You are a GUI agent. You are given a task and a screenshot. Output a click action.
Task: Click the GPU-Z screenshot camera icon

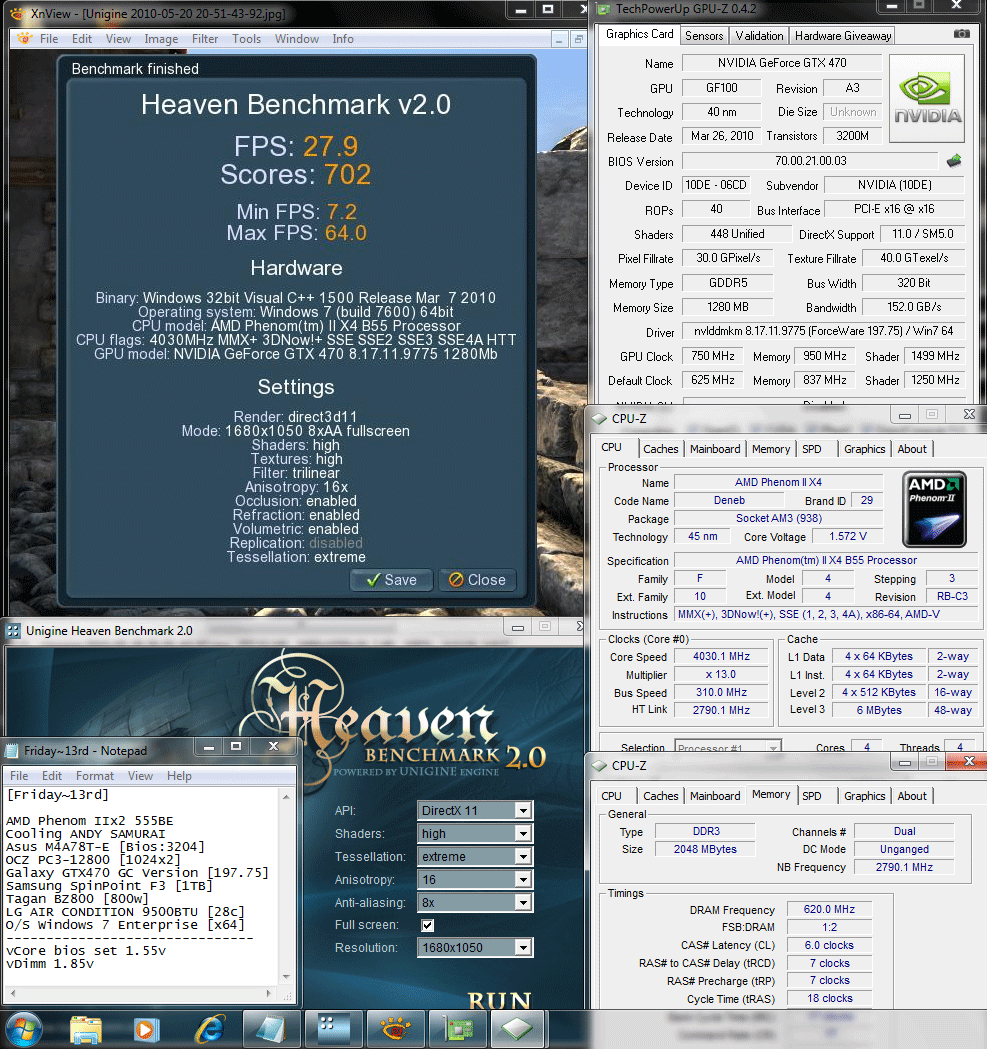coord(962,33)
